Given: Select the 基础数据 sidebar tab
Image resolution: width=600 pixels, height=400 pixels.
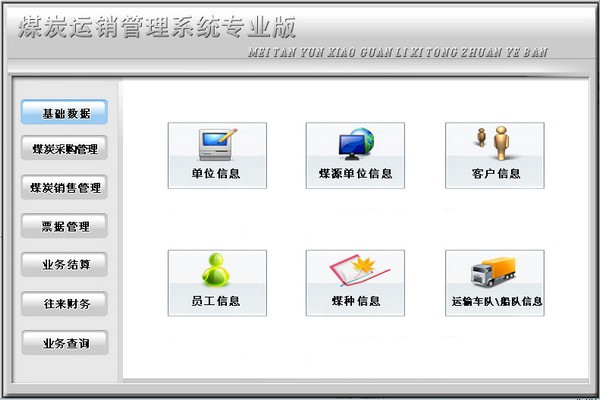Looking at the screenshot, I should (x=64, y=112).
